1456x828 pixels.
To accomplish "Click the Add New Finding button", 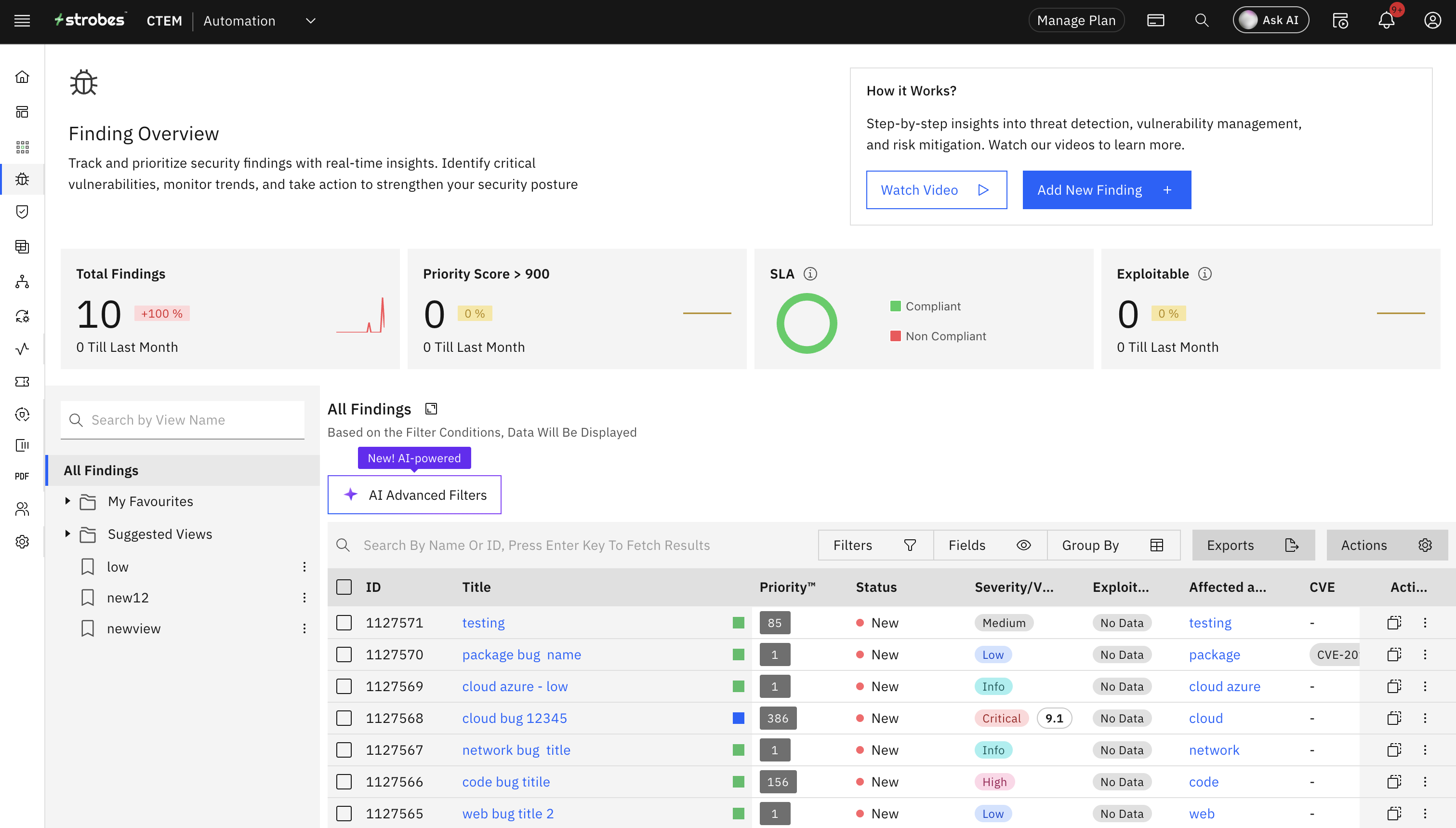I will click(1106, 190).
